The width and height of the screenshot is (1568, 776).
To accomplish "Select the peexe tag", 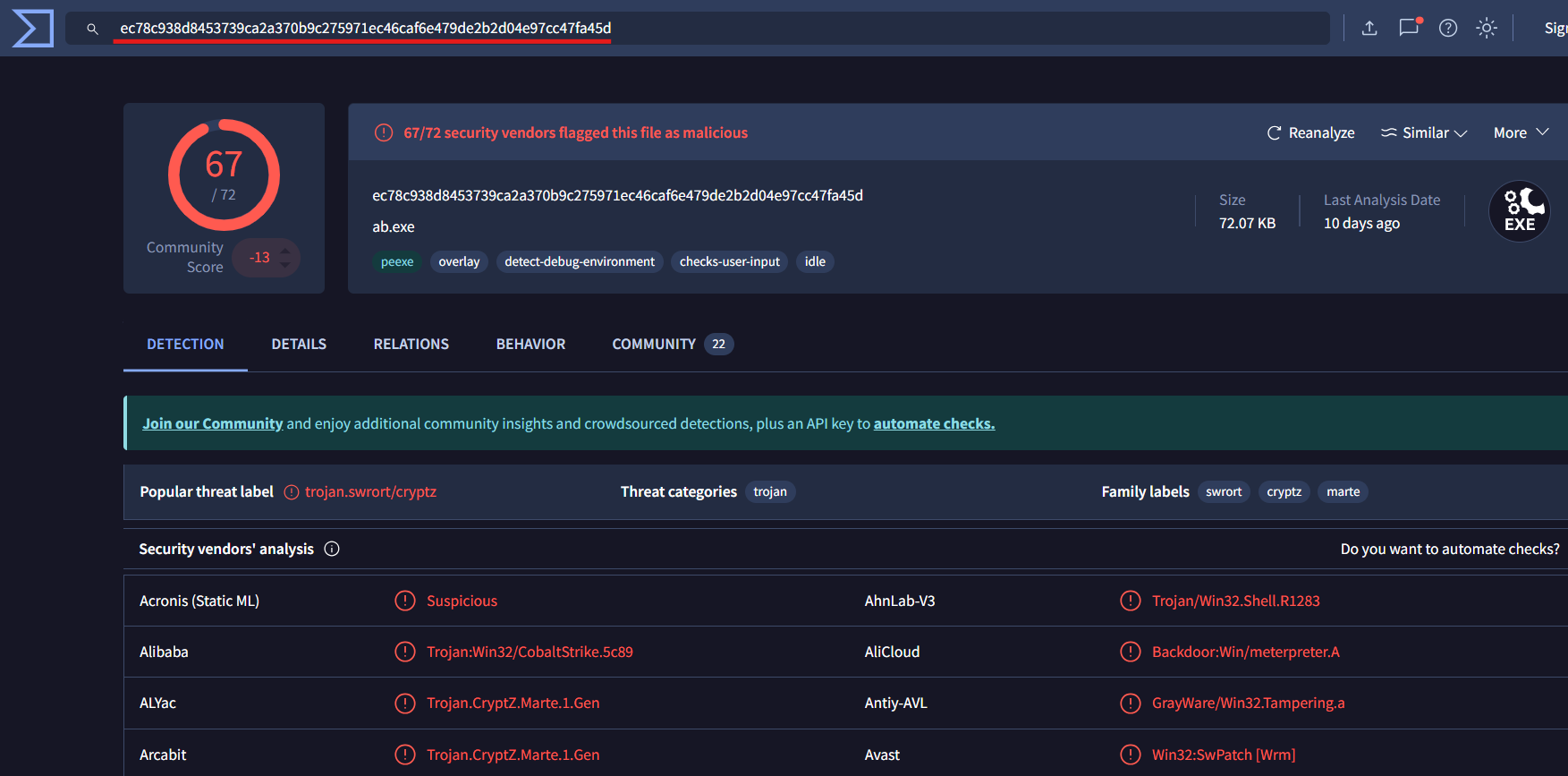I will 397,261.
